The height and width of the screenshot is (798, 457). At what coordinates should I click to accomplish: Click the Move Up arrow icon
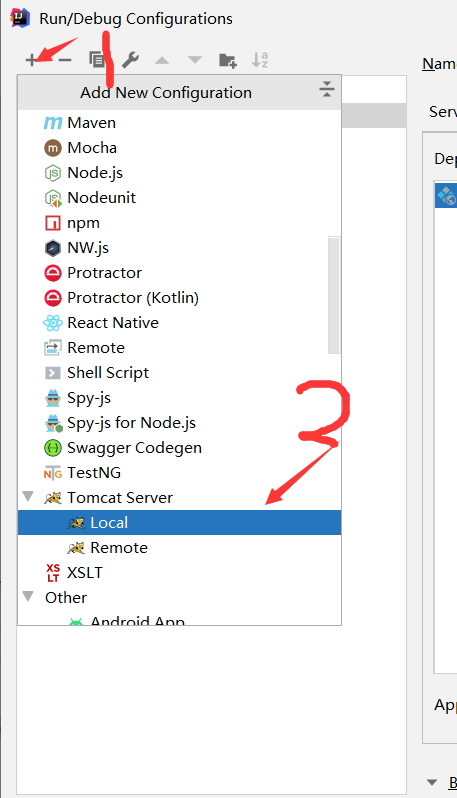tap(162, 60)
